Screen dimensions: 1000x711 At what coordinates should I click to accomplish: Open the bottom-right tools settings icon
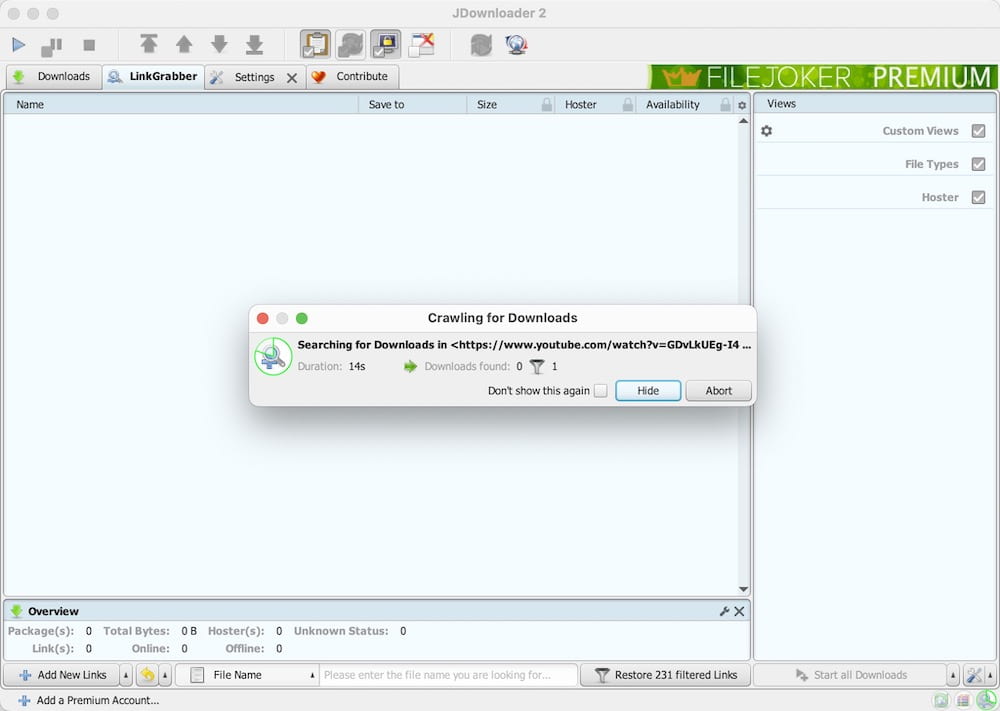pos(974,675)
